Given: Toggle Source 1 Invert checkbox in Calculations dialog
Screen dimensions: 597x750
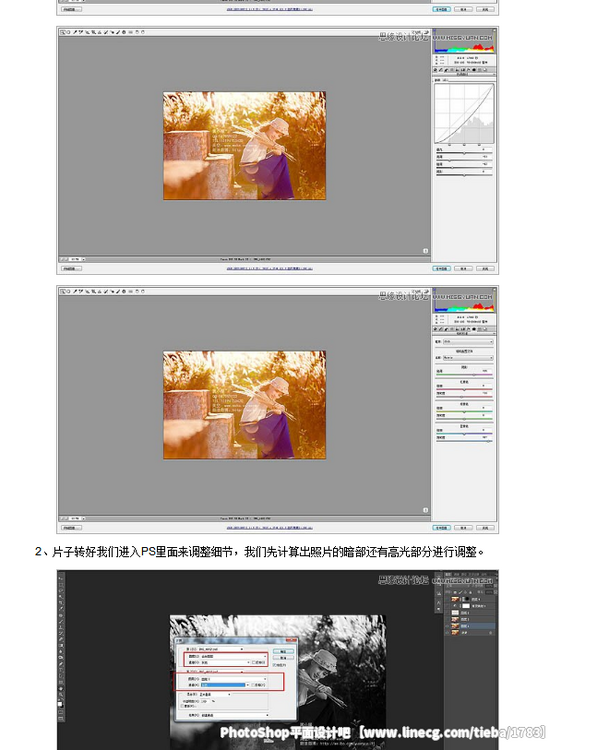Looking at the screenshot, I should tap(254, 662).
